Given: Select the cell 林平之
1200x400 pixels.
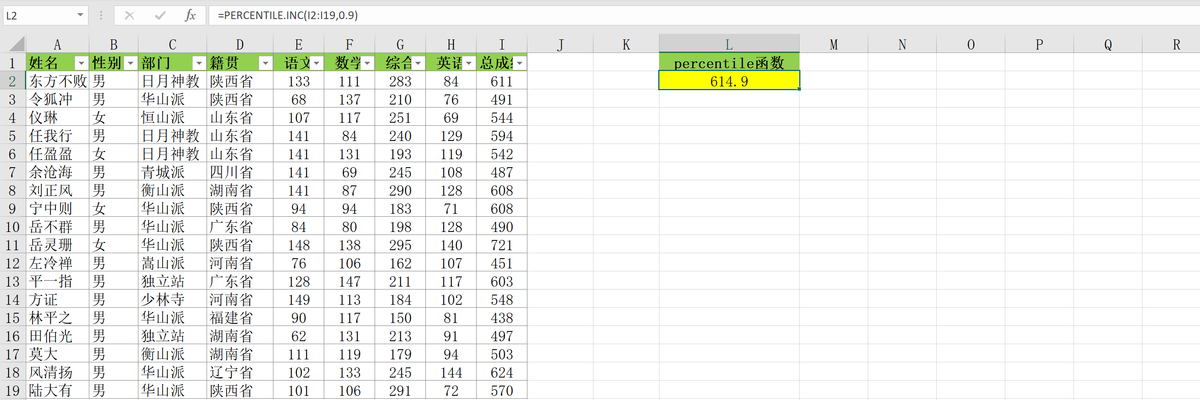Looking at the screenshot, I should click(57, 317).
